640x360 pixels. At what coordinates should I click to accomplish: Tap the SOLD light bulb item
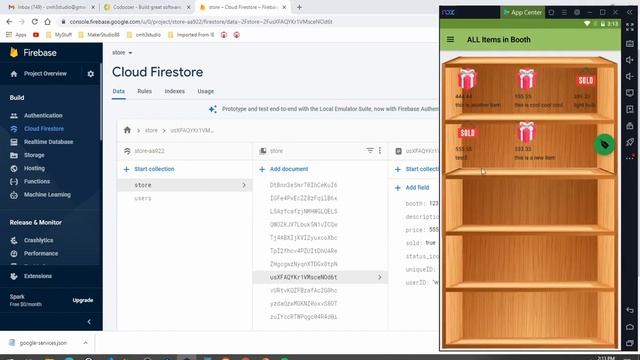click(x=585, y=80)
